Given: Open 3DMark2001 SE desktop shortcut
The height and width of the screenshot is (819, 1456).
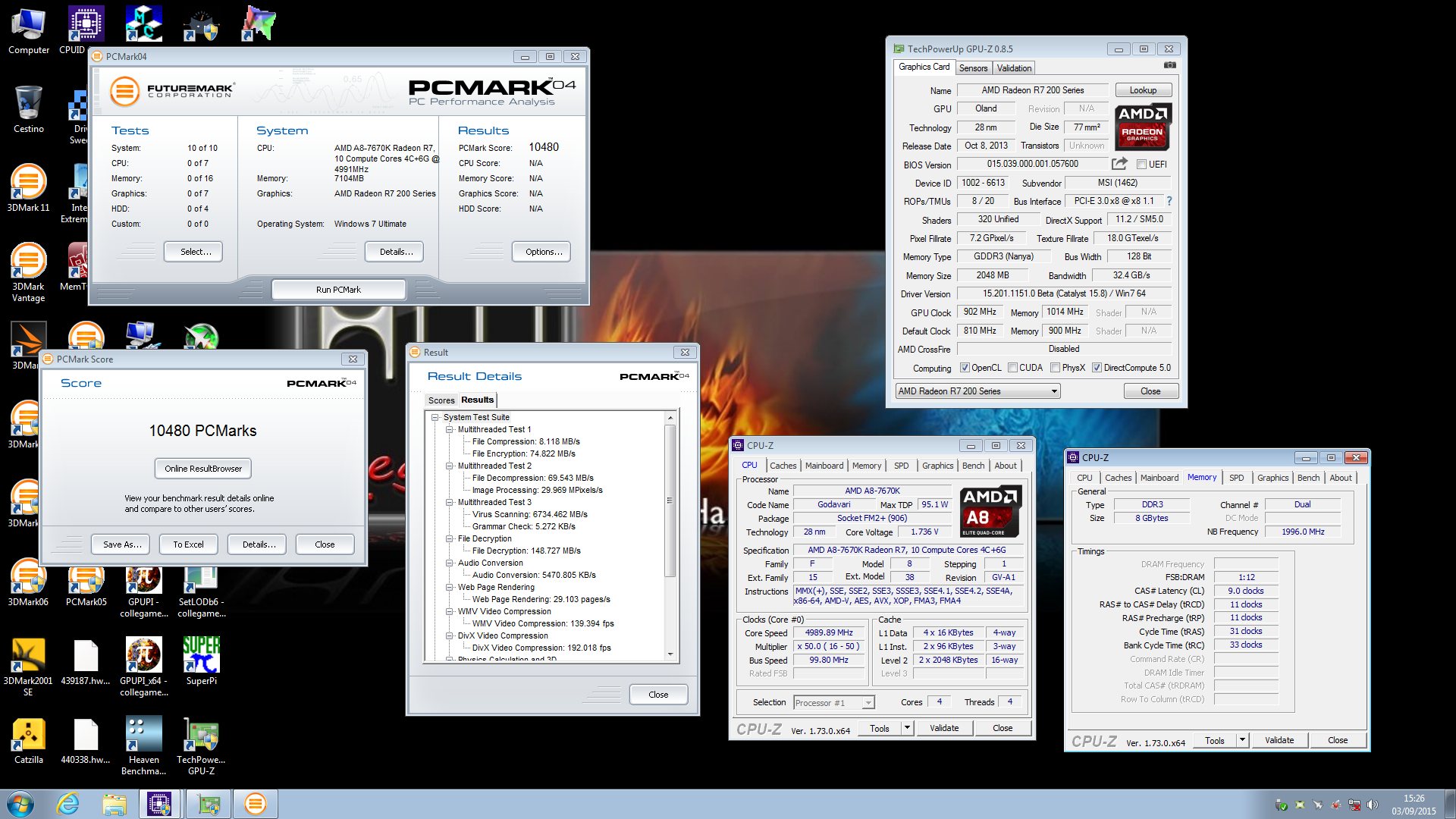Looking at the screenshot, I should [29, 667].
